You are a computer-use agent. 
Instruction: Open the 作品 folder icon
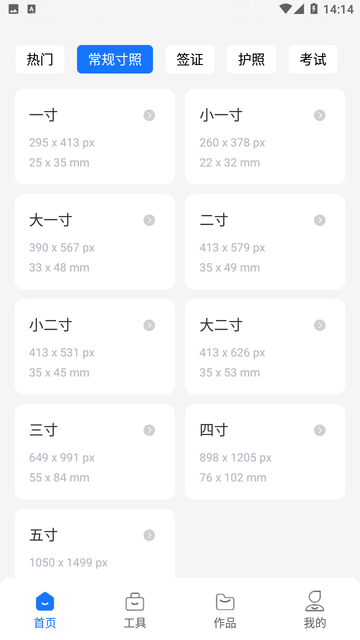tap(225, 602)
